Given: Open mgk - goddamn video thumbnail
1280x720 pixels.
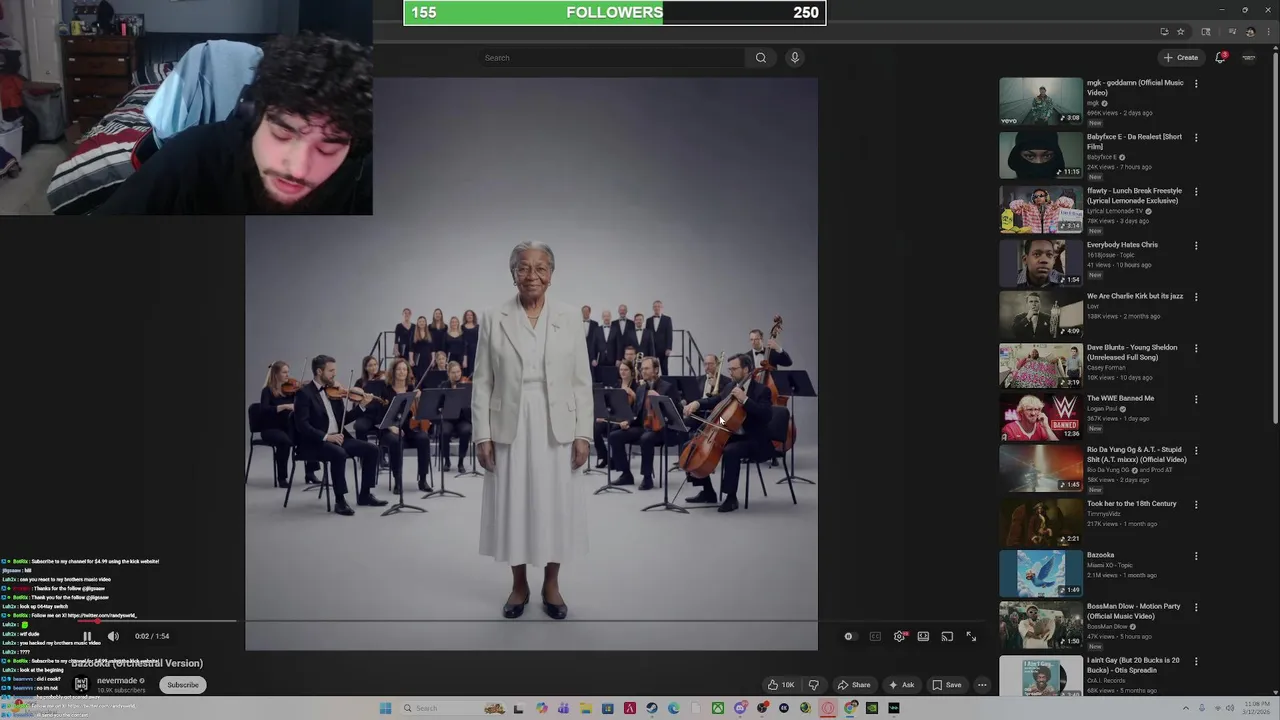Looking at the screenshot, I should point(1041,101).
